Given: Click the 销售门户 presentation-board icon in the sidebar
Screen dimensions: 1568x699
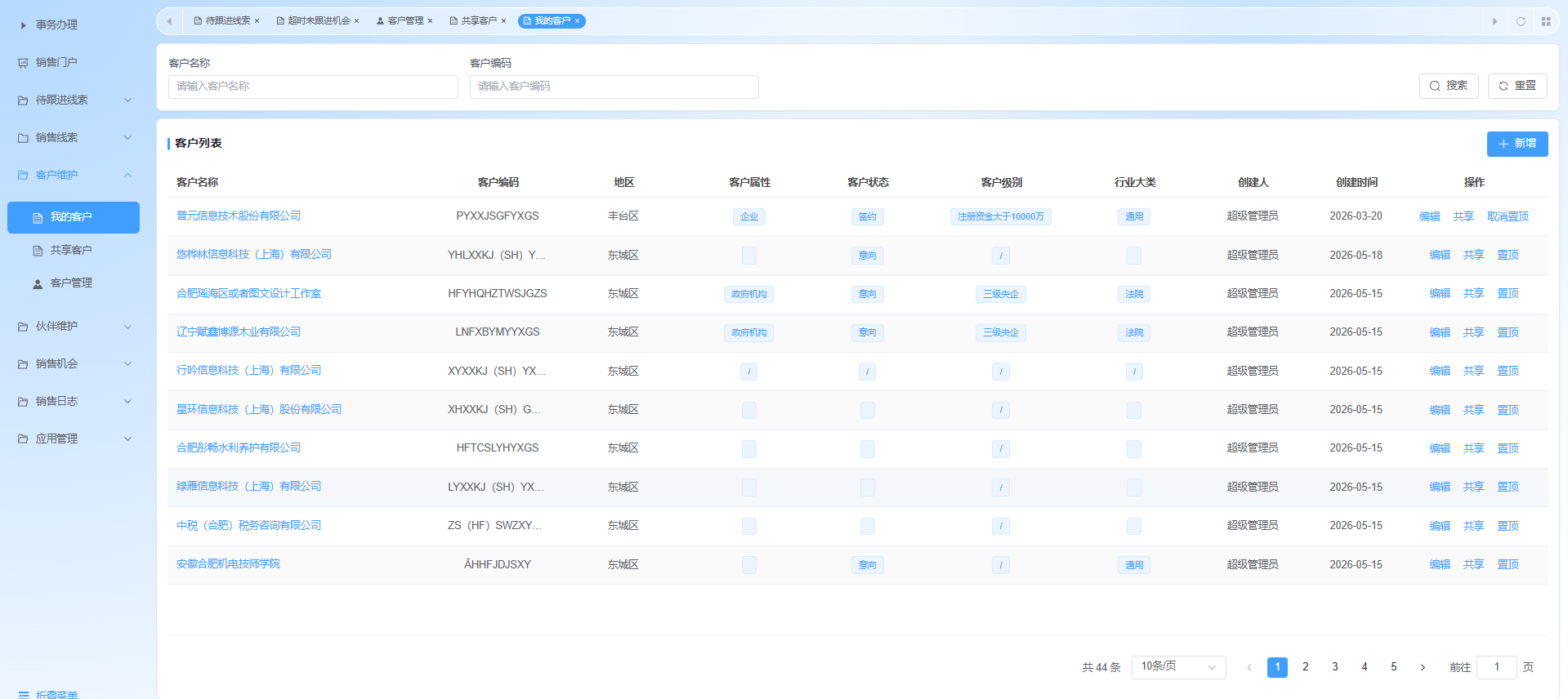Looking at the screenshot, I should 23,63.
